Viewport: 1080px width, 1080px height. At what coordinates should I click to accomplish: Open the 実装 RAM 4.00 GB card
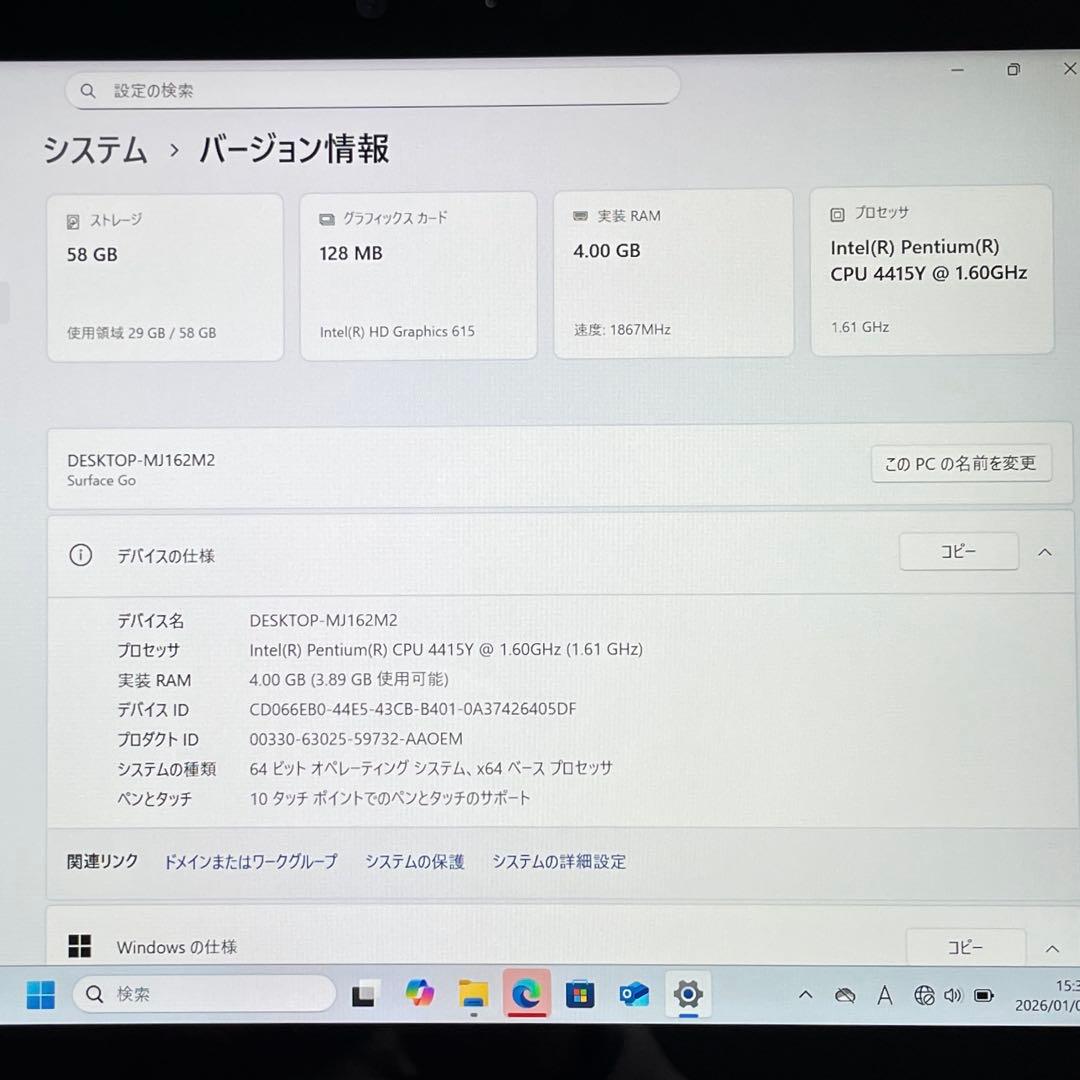click(x=674, y=273)
